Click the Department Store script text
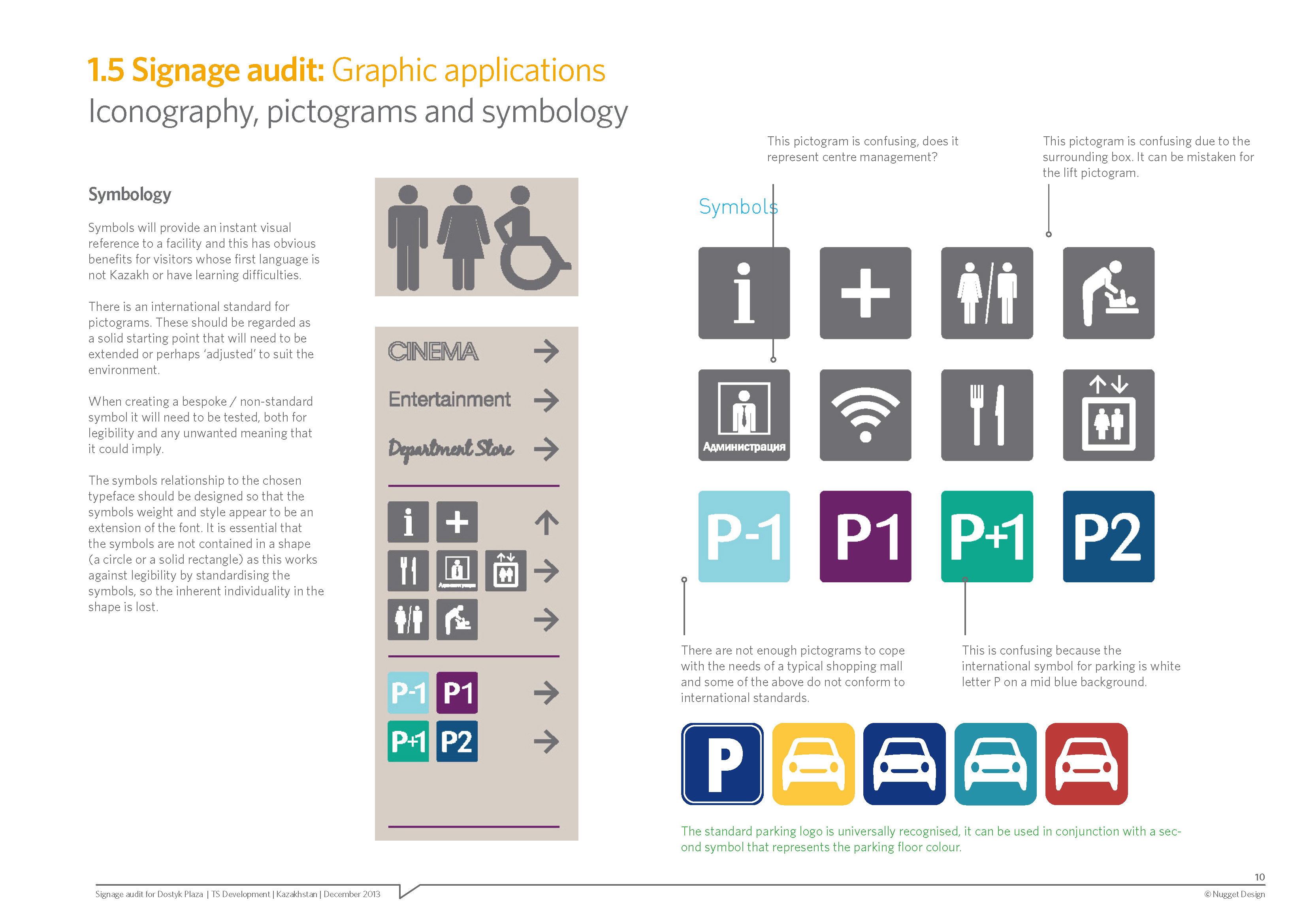Viewport: 1307px width, 924px height. [451, 450]
